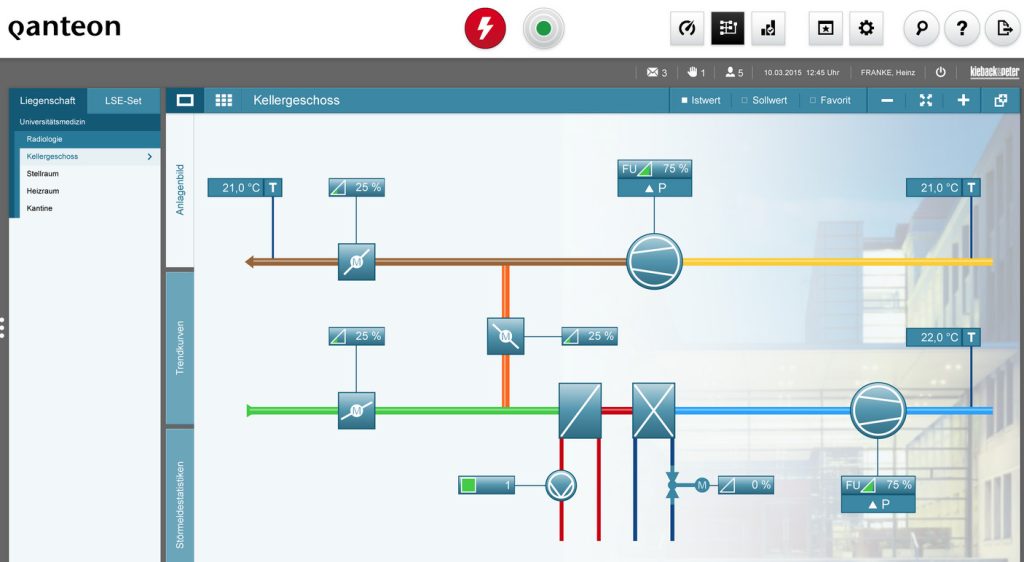The width and height of the screenshot is (1024, 562).
Task: Switch to the LSE-Set tab
Action: pyautogui.click(x=123, y=100)
